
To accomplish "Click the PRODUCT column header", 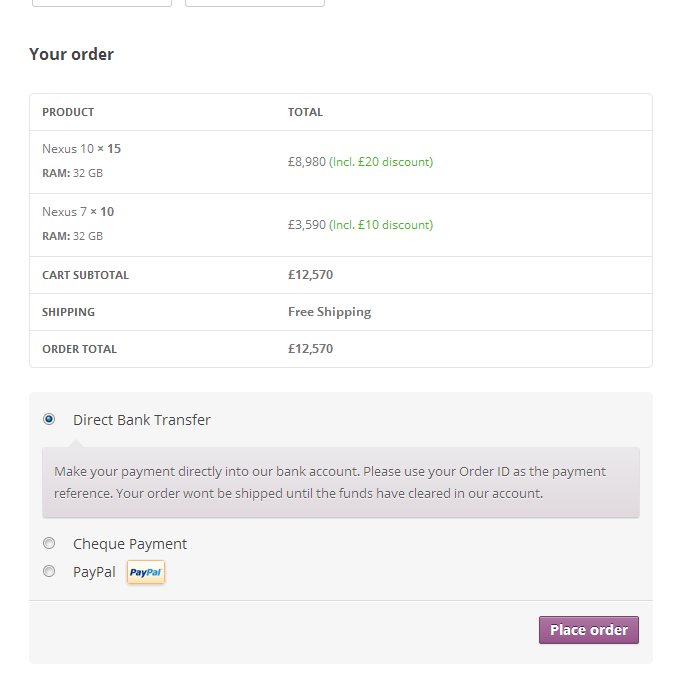I will pyautogui.click(x=68, y=112).
